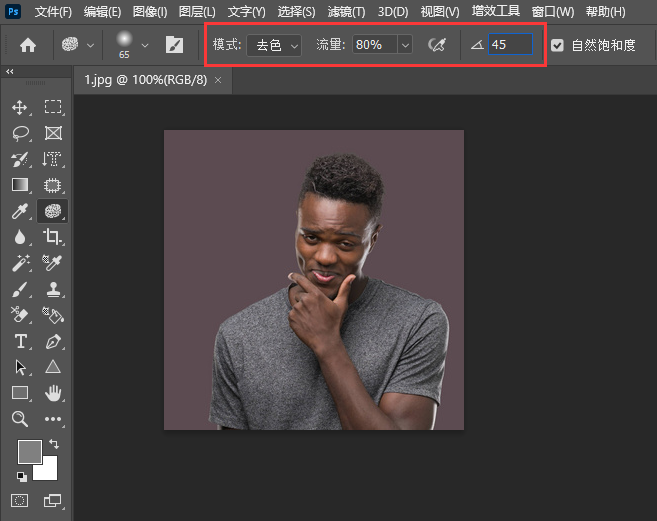
Task: Open the 图层(L) menu
Action: click(196, 12)
